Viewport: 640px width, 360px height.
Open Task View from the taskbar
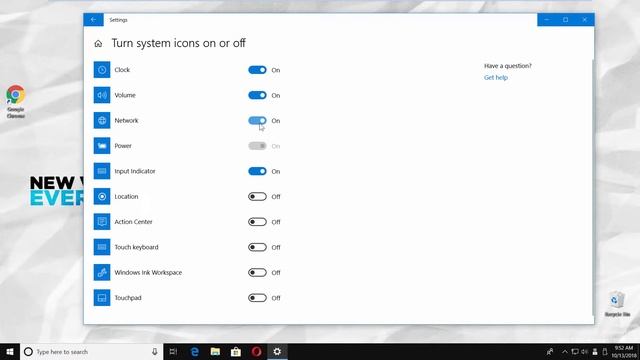pos(173,351)
